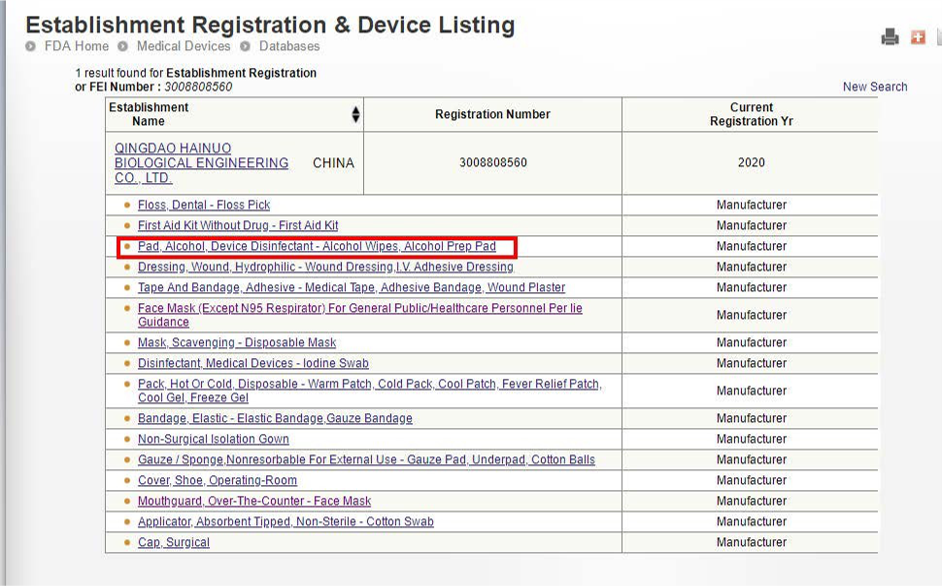Viewport: 943px width, 586px height.
Task: Open Qingdao Hainuo Biological Engineering establishment link
Action: click(201, 163)
